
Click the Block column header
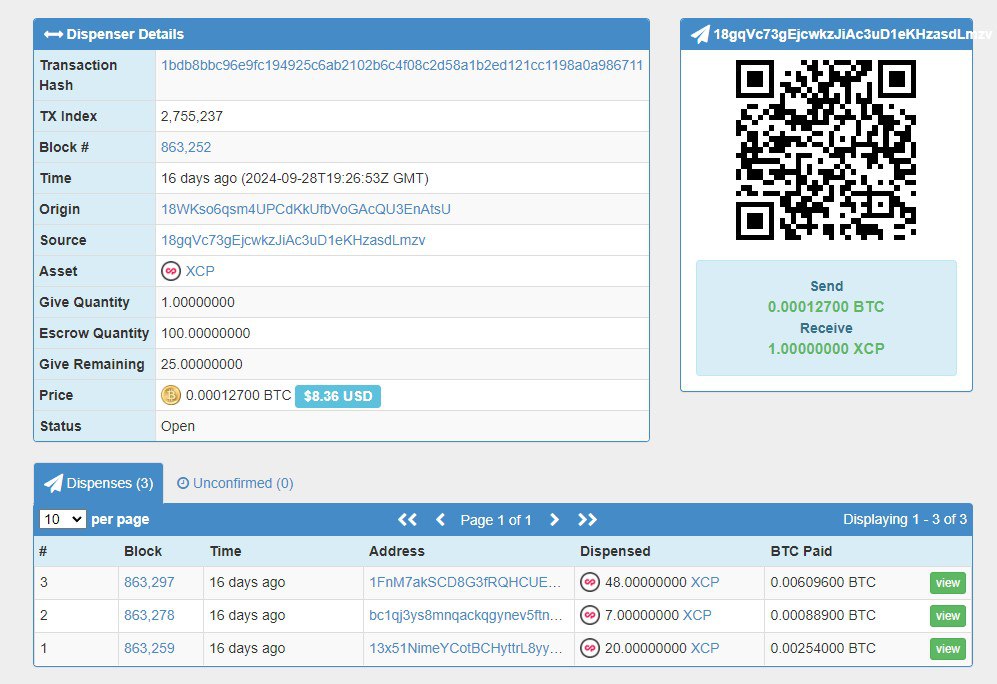pyautogui.click(x=143, y=551)
